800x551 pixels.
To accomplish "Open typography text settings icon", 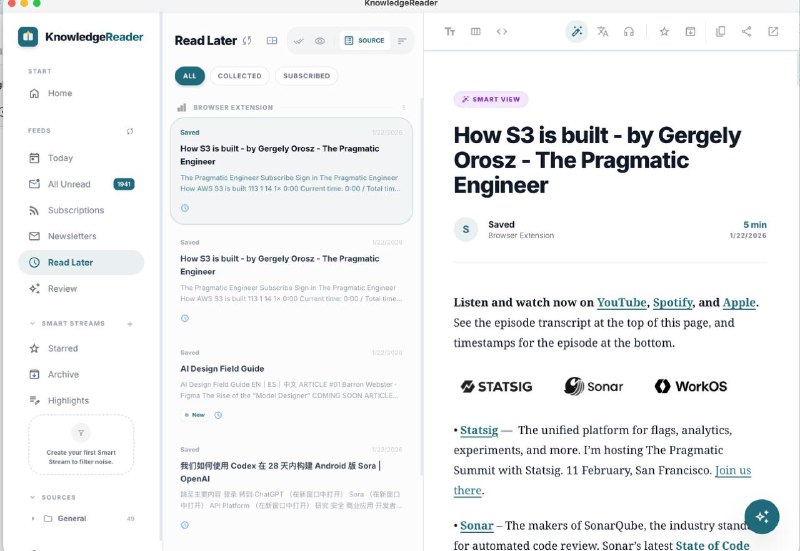I will point(449,32).
